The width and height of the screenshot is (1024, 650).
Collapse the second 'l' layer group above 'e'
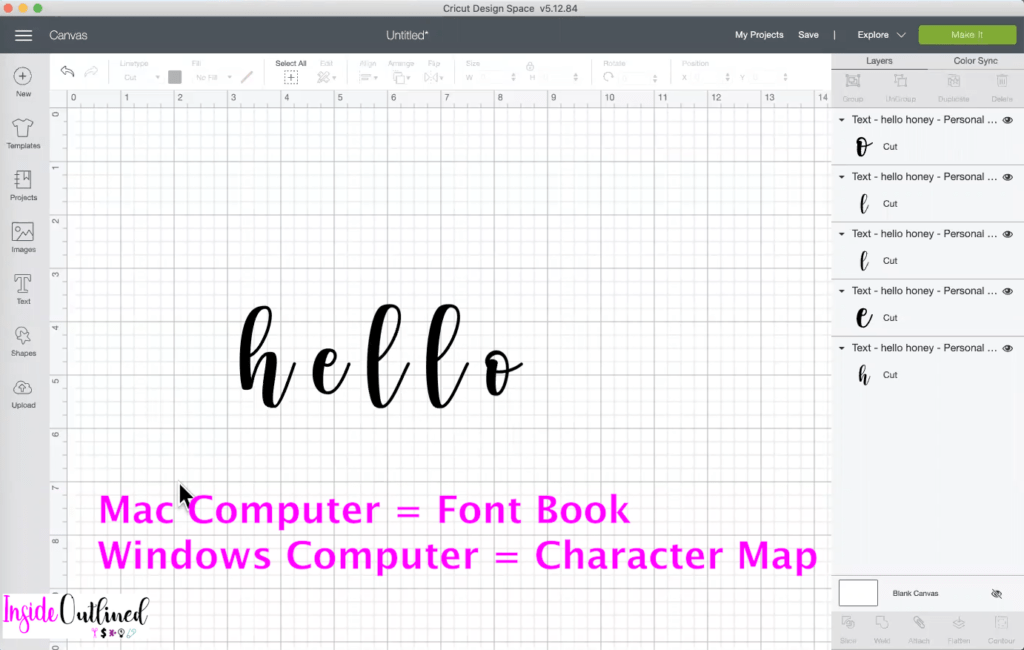point(842,234)
